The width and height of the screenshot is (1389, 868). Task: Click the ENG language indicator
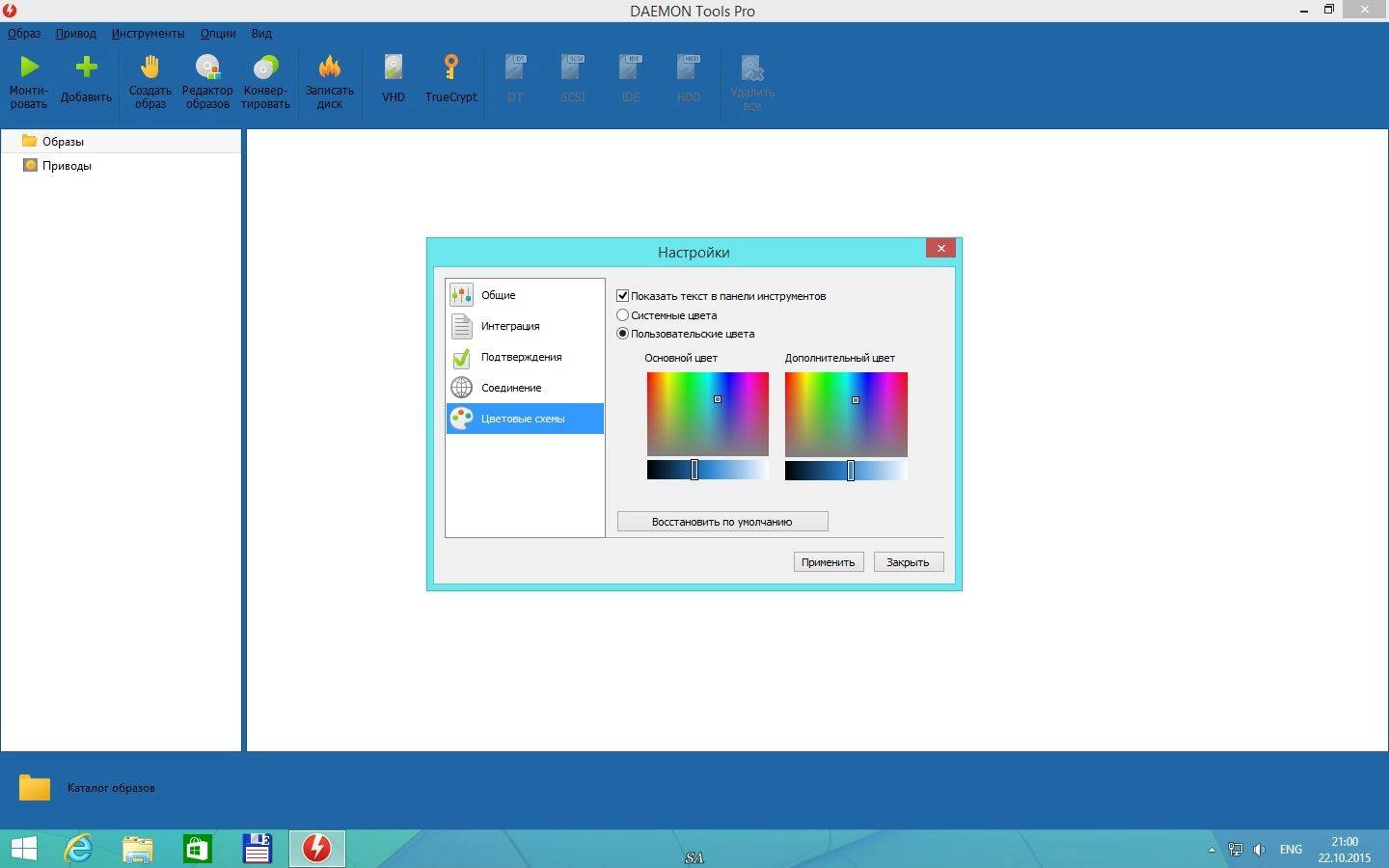[x=1291, y=850]
